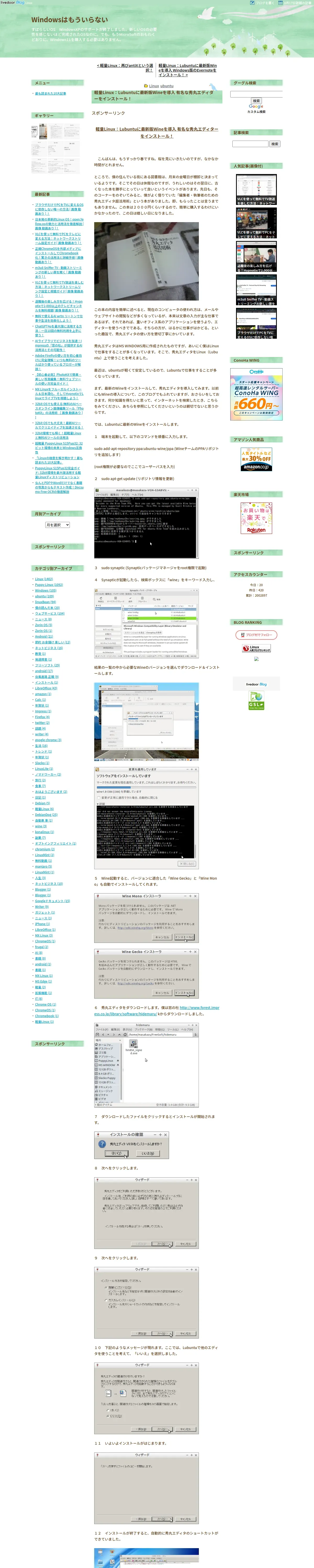Viewport: 314px width, 1568px height.
Task: Click the underlined article title heading
Action: [157, 133]
